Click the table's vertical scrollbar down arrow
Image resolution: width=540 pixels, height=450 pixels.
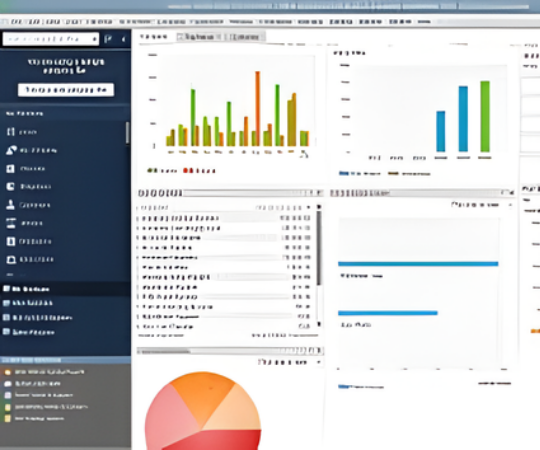click(319, 324)
